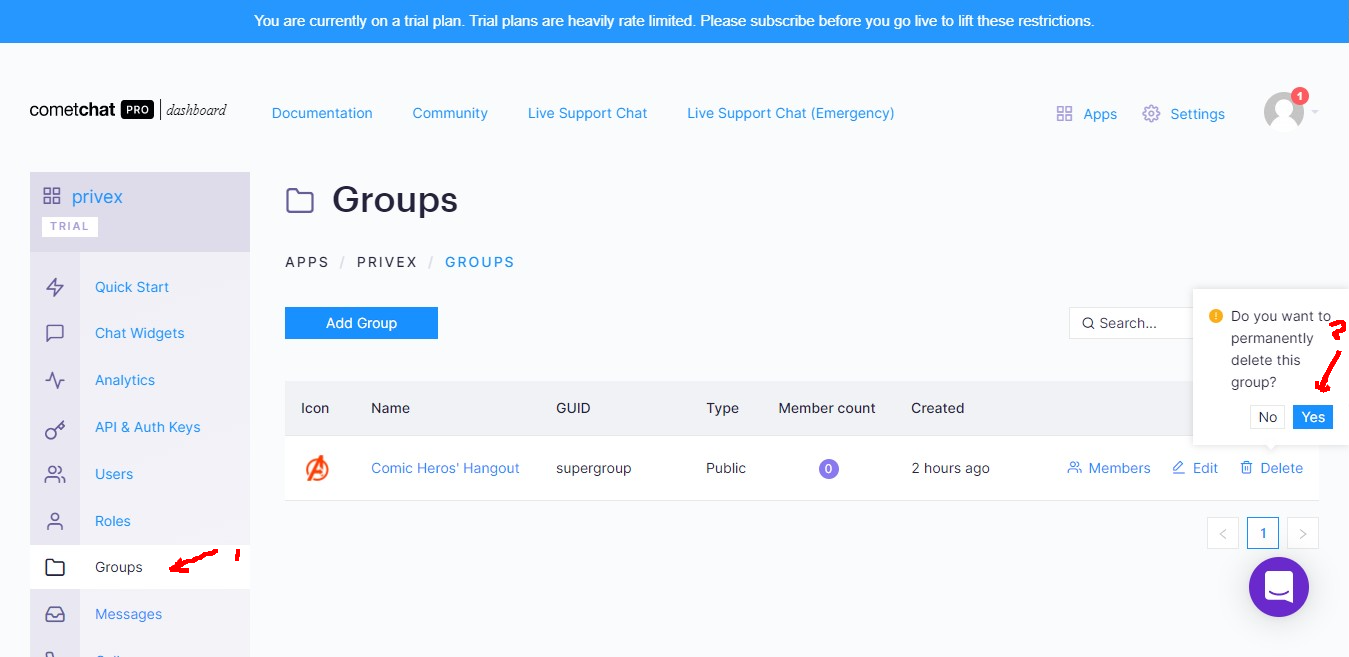This screenshot has height=657, width=1349.
Task: Click the Analytics pulse icon
Action: (x=55, y=380)
